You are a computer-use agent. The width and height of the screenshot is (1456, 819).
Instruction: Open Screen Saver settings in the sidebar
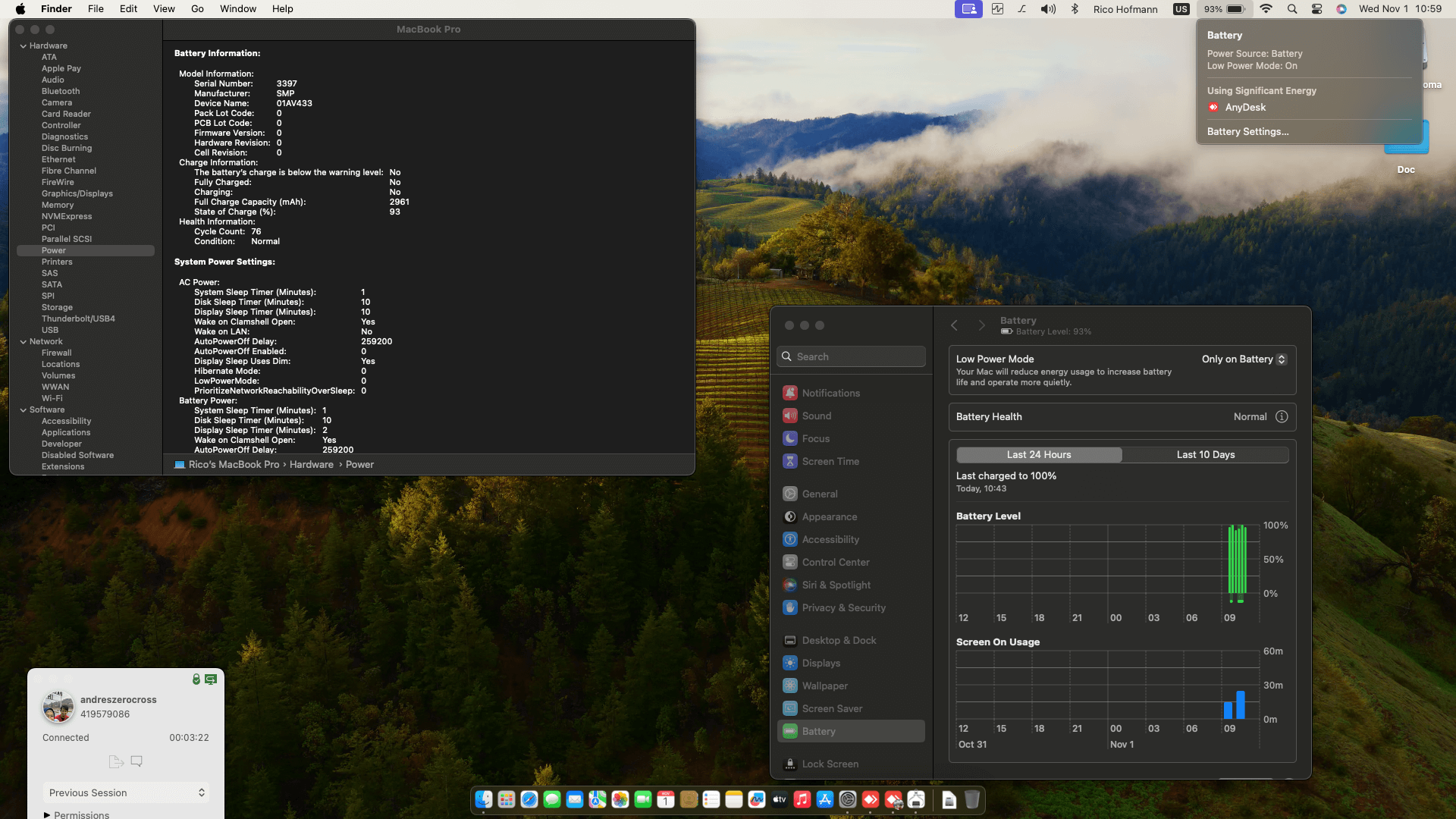coord(851,708)
